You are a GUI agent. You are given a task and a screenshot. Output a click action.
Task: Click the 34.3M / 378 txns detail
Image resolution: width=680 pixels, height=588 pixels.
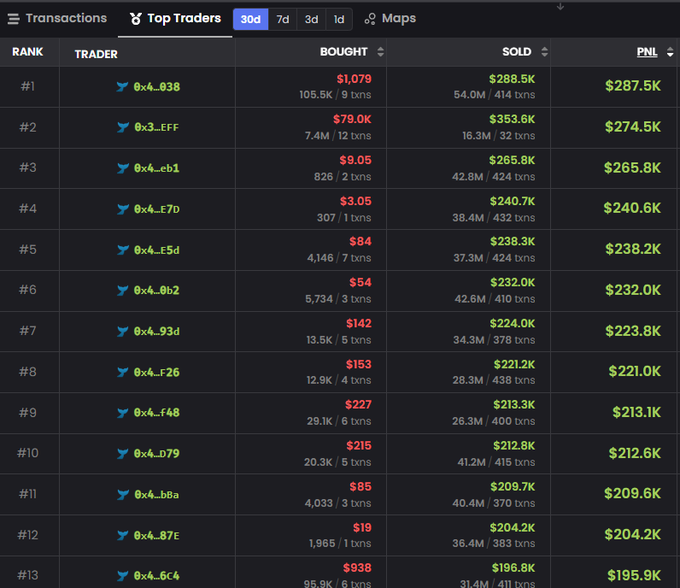(494, 340)
